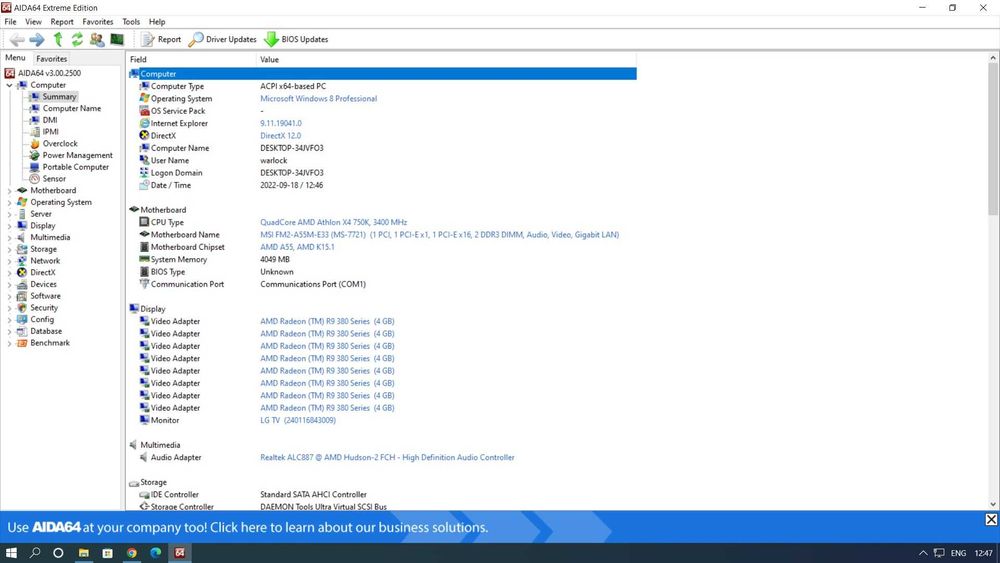Click the Back navigation arrow
The image size is (1000, 563).
click(x=17, y=40)
